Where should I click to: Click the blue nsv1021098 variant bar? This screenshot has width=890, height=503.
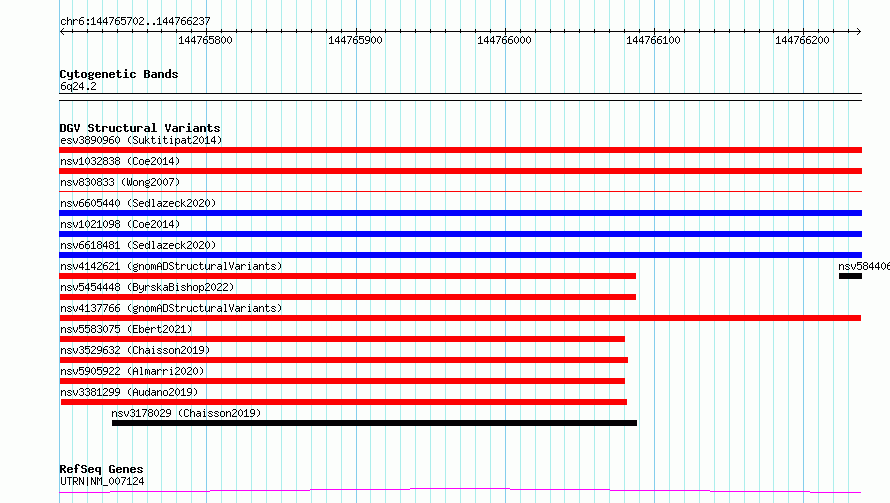tap(460, 234)
